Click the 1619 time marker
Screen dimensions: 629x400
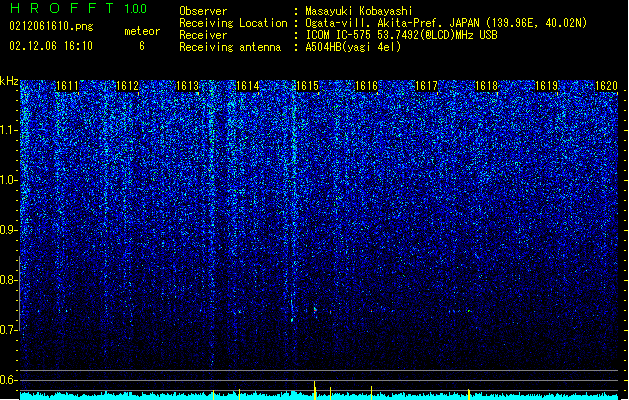547,86
